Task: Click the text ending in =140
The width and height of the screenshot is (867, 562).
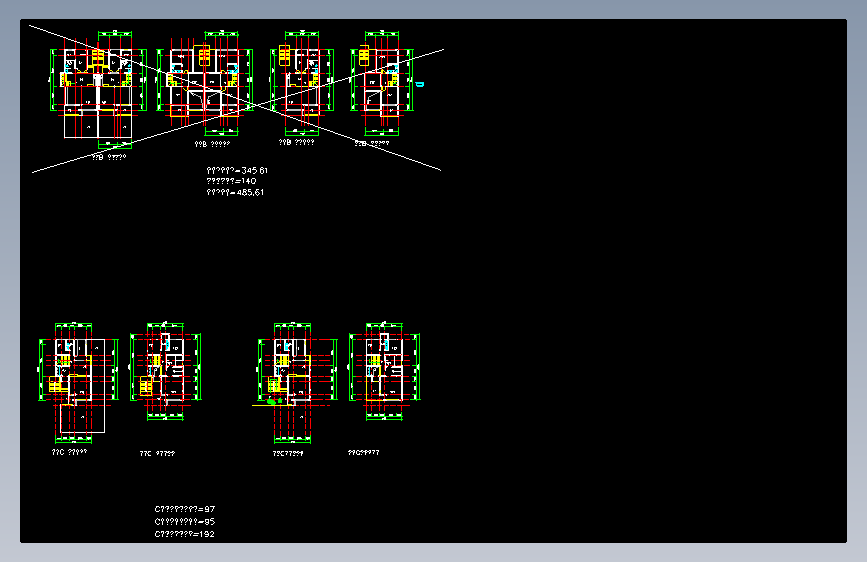Action: (x=231, y=181)
